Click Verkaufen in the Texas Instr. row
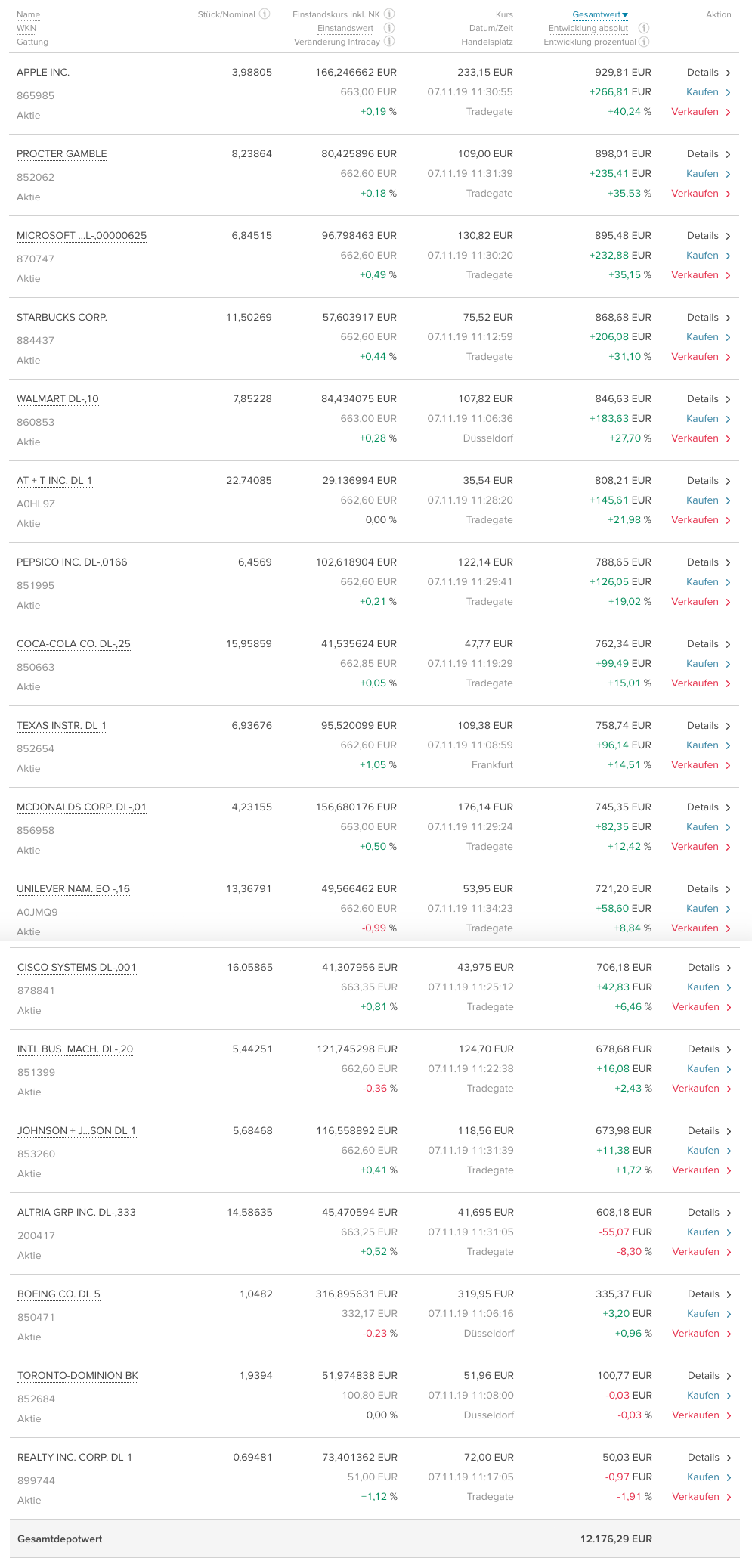752x1568 pixels. click(701, 765)
